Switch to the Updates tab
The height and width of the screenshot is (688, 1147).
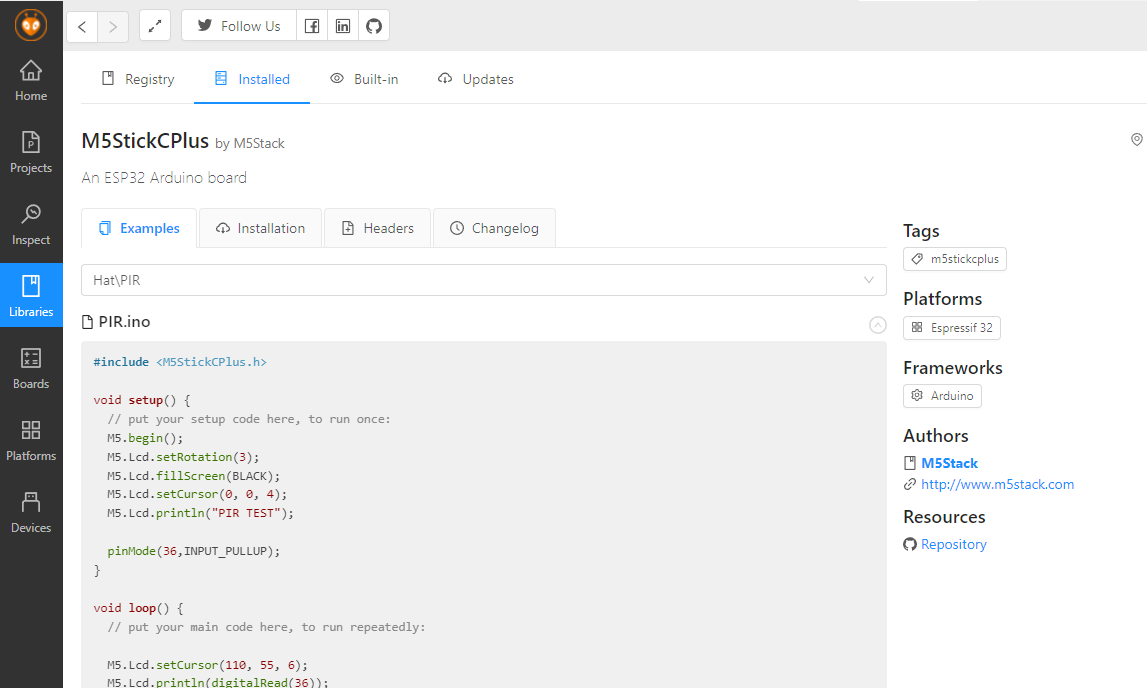pos(475,79)
